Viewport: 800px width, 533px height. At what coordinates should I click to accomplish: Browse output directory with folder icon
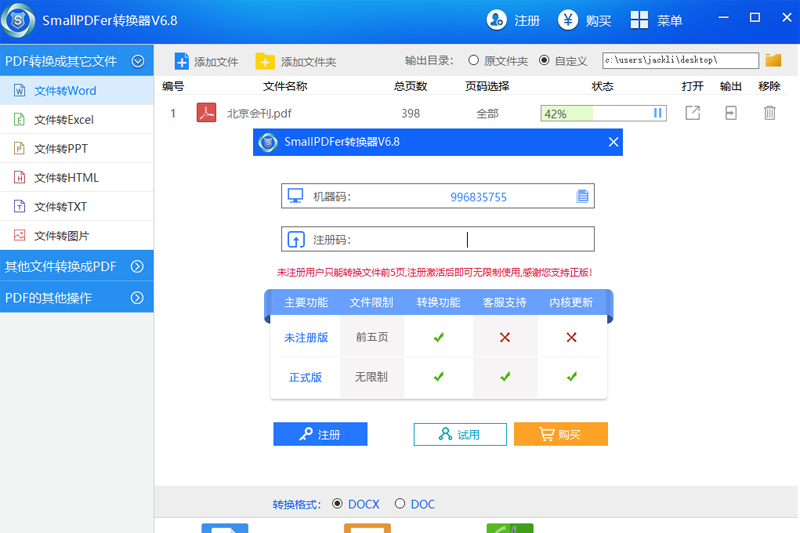pyautogui.click(x=773, y=60)
